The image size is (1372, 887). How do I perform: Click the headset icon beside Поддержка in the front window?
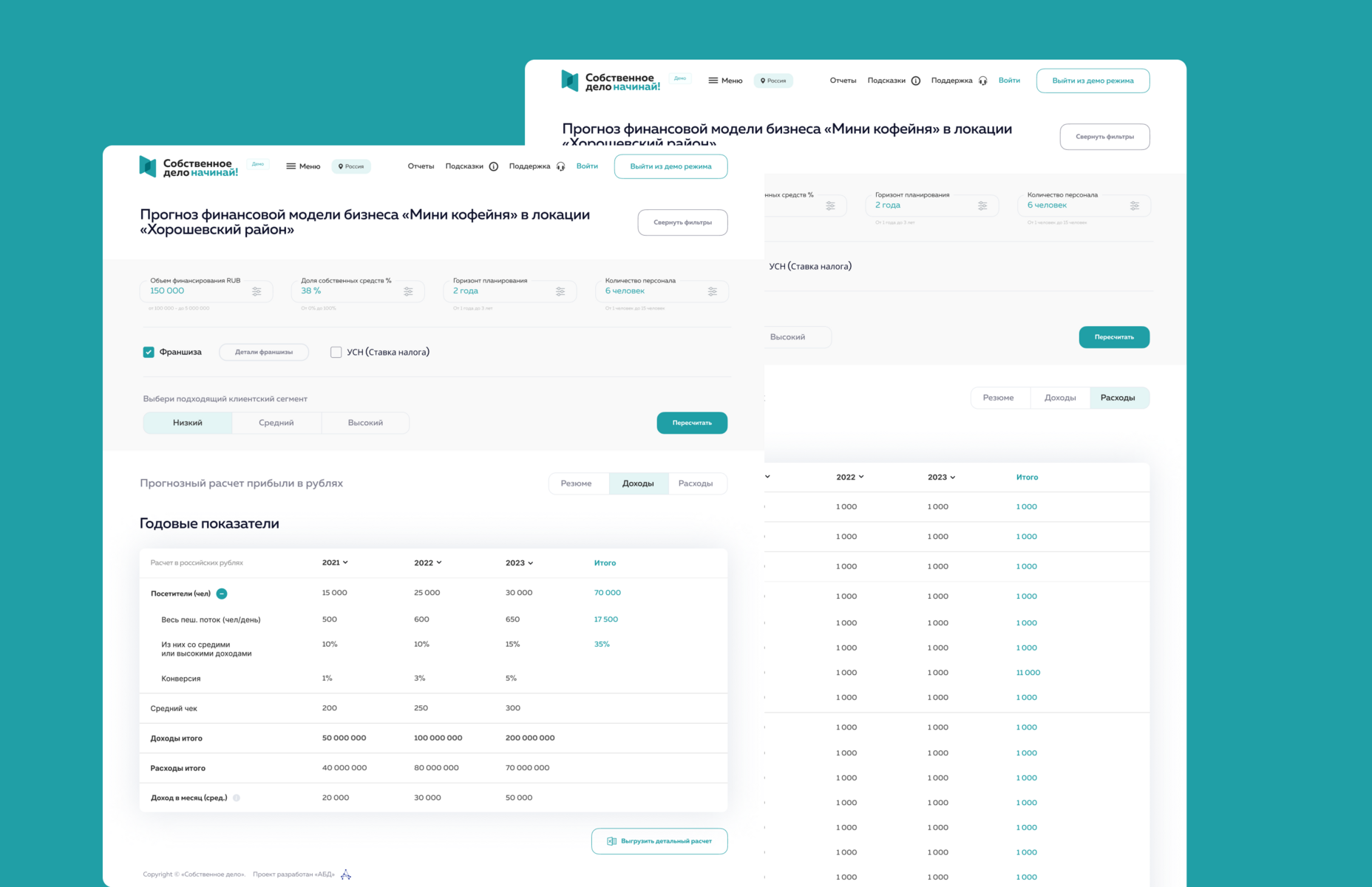click(561, 166)
